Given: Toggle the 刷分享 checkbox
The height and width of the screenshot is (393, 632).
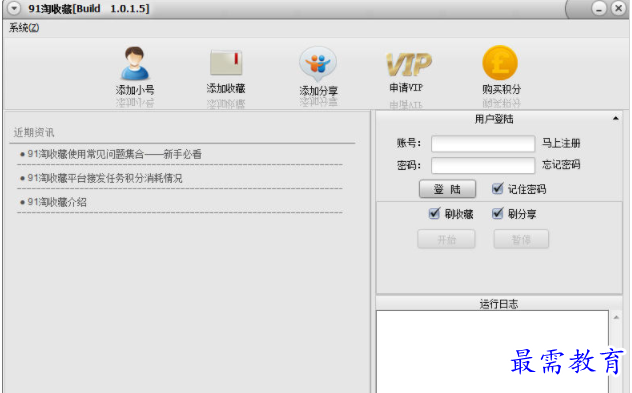Looking at the screenshot, I should [498, 213].
